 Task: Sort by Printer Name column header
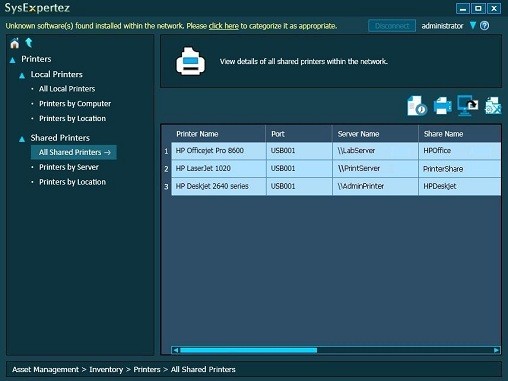click(218, 134)
